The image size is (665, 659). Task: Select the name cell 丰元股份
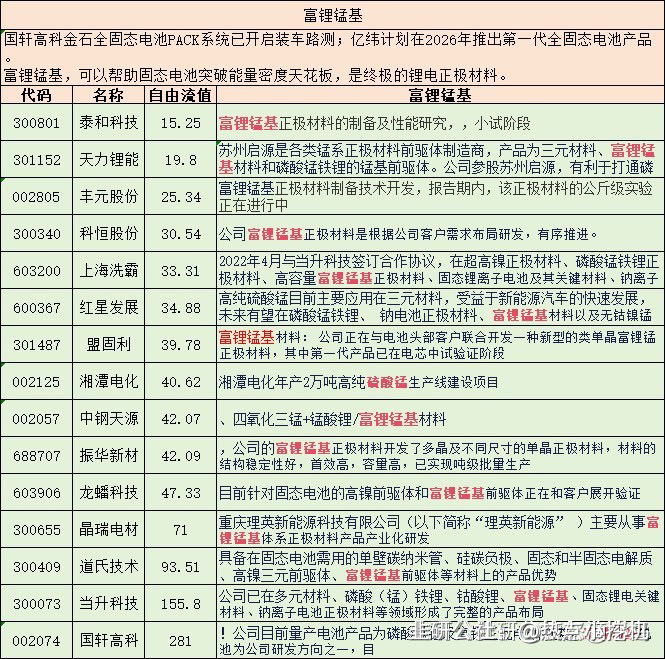[109, 197]
